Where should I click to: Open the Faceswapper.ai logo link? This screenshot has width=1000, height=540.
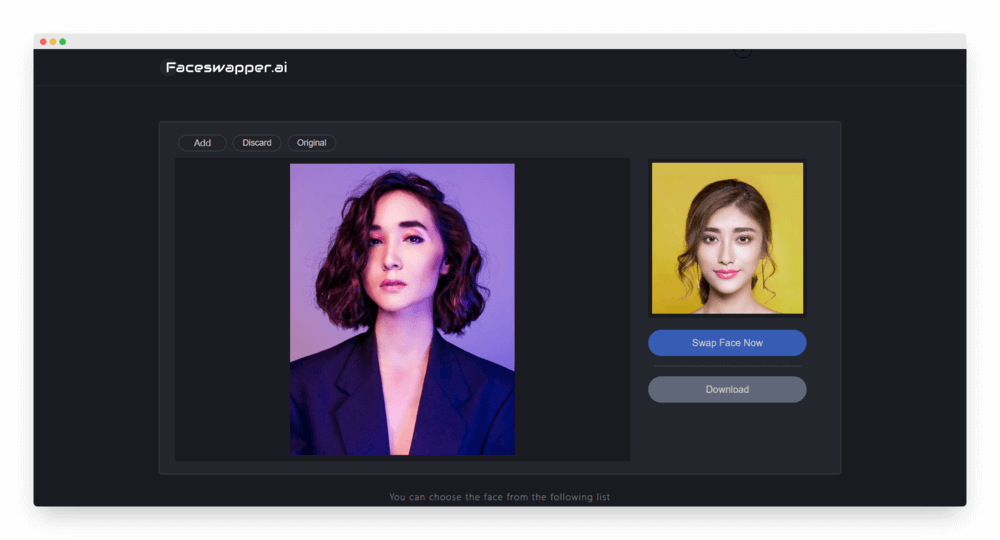point(226,68)
